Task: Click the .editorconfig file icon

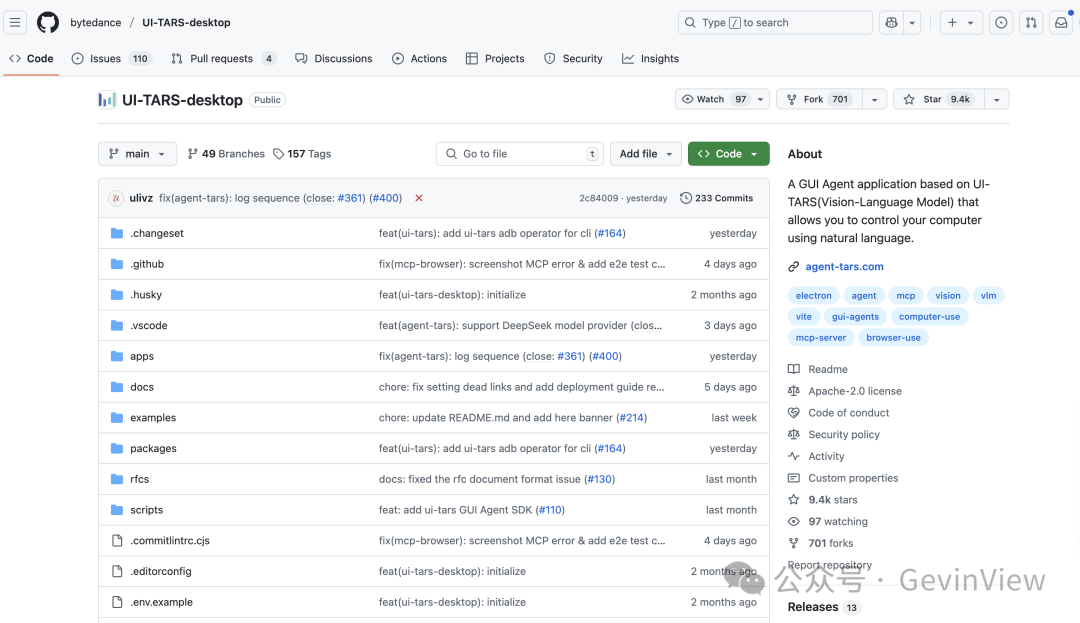Action: point(117,571)
